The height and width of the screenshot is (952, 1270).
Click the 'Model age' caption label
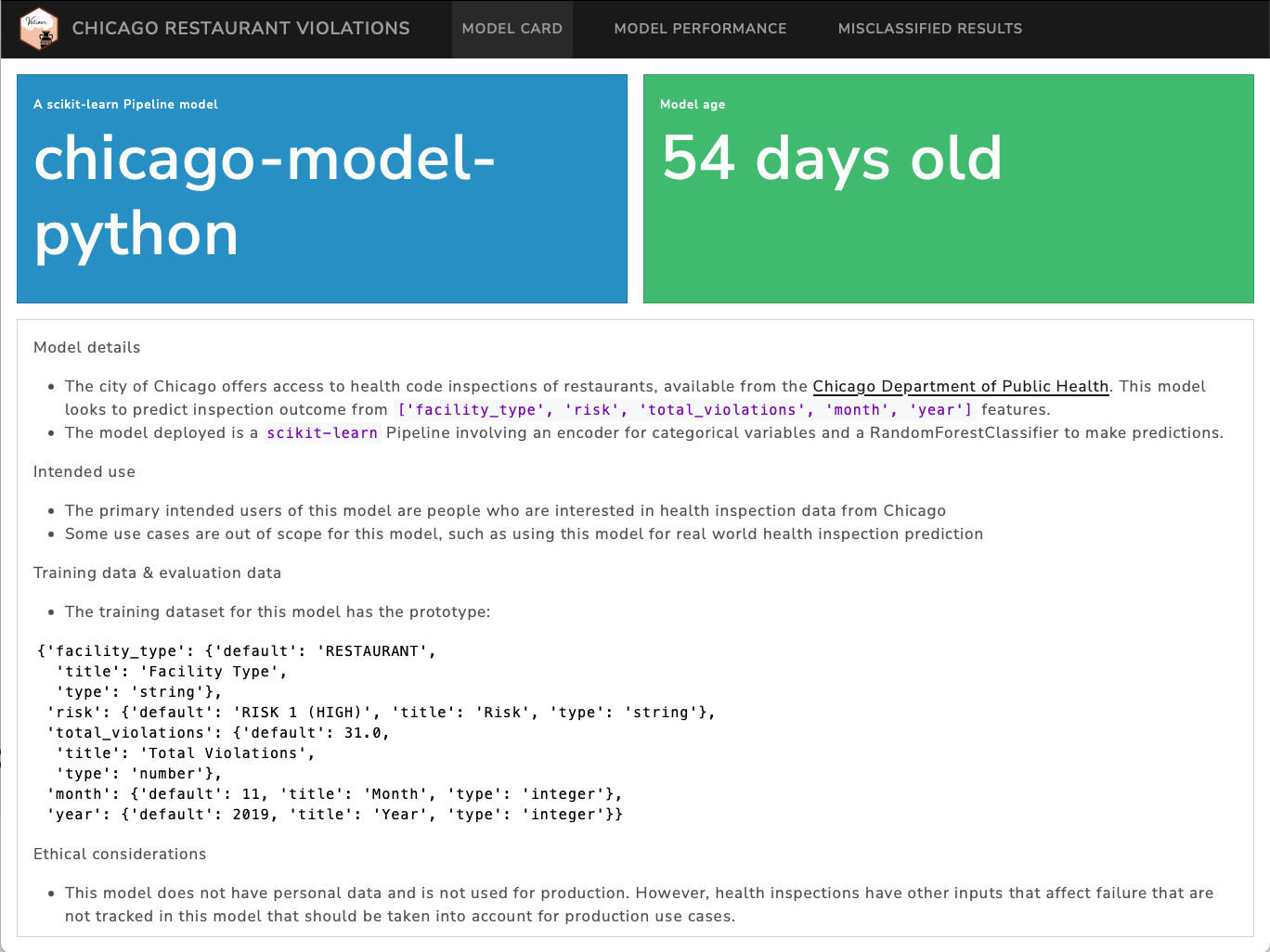[x=693, y=104]
